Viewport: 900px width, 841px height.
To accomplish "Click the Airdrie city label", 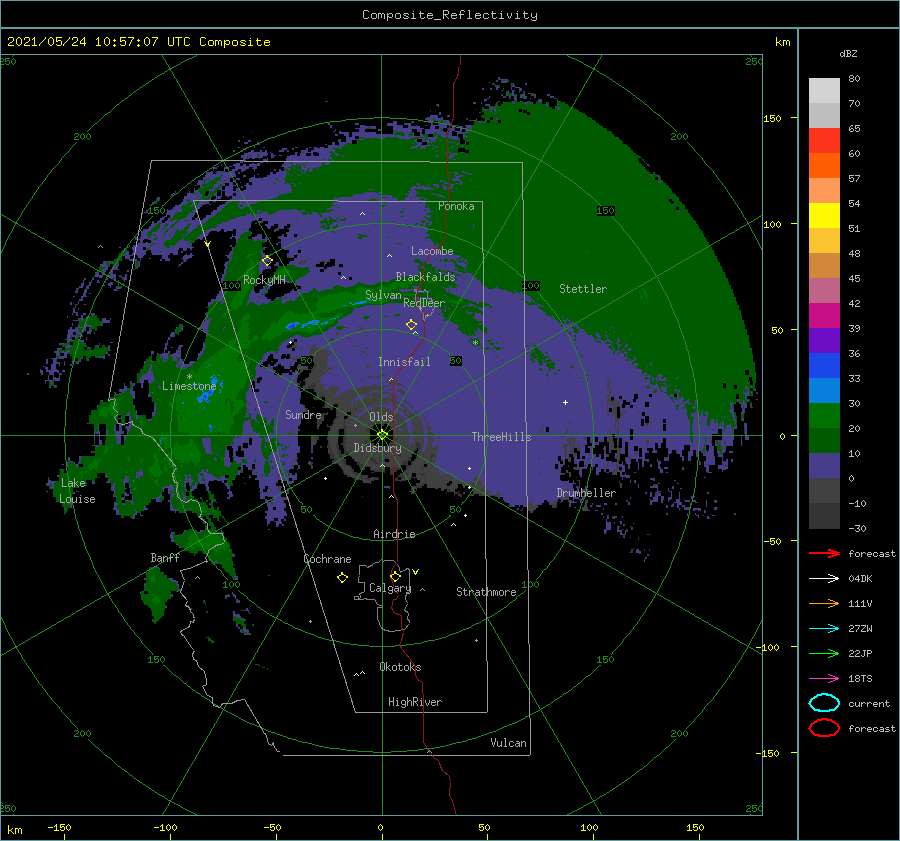I will 394,534.
